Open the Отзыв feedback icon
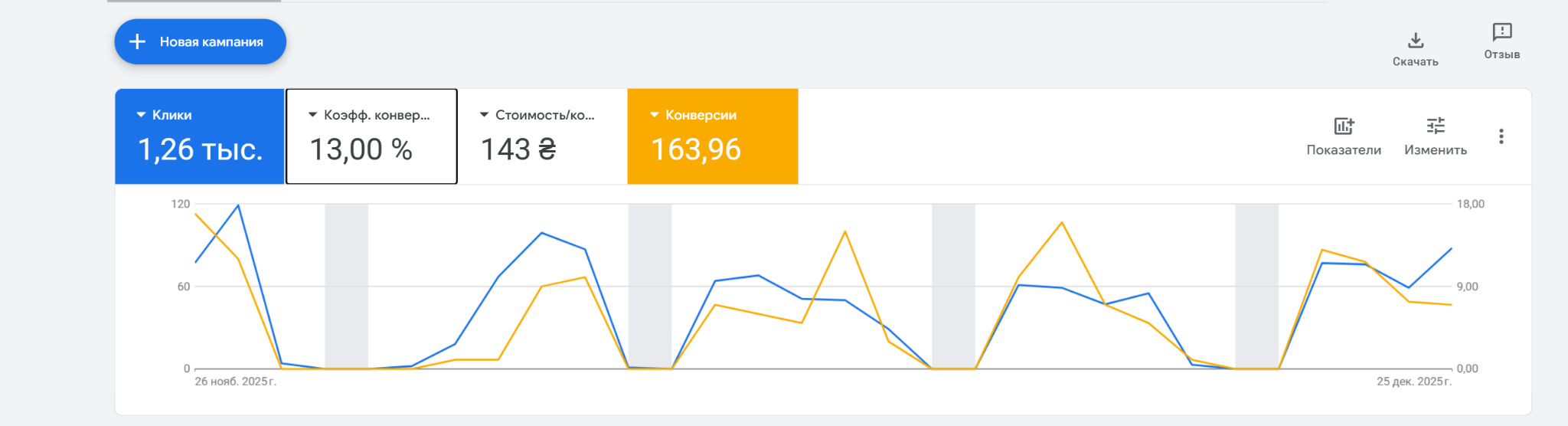Viewport: 1568px width, 426px height. point(1502,32)
